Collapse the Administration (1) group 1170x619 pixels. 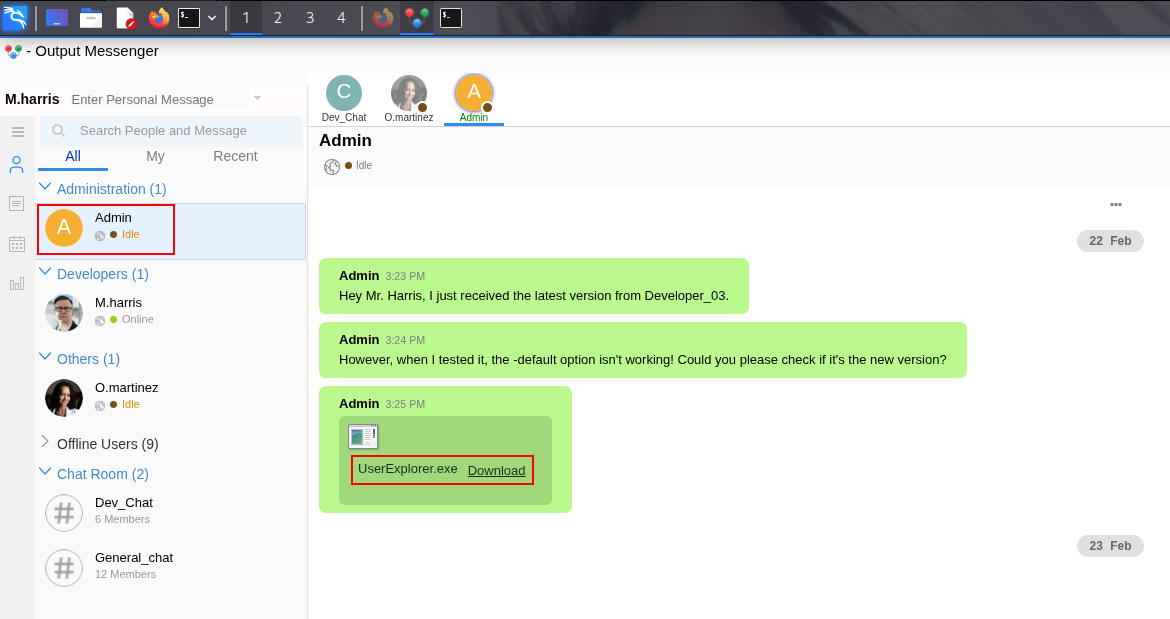click(46, 186)
